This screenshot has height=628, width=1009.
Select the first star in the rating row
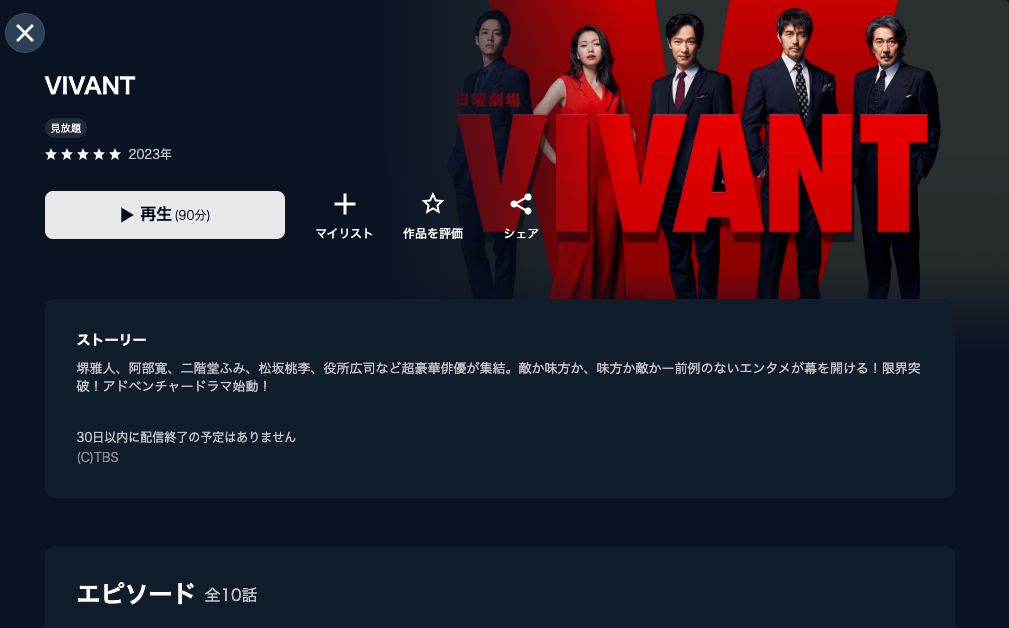[51, 154]
